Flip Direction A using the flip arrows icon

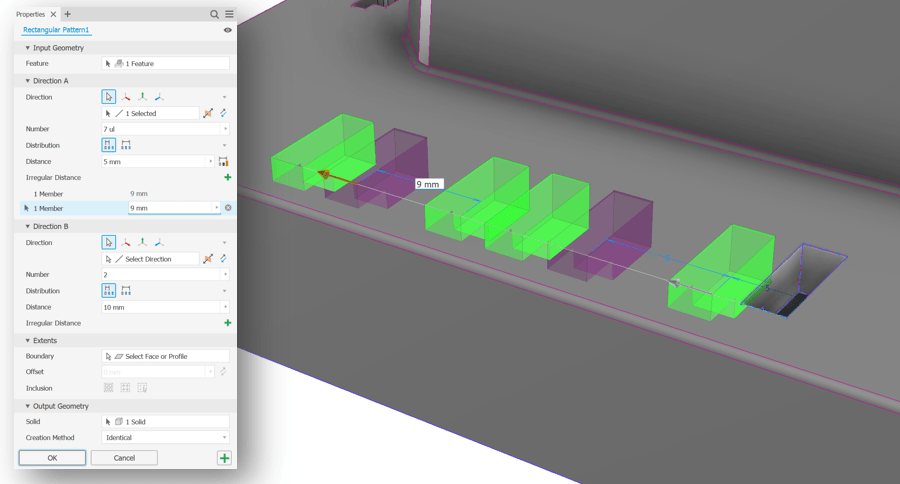(223, 113)
